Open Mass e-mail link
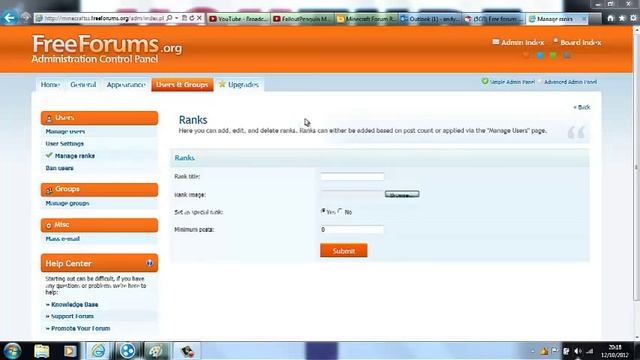This screenshot has width=640, height=360. [62, 239]
